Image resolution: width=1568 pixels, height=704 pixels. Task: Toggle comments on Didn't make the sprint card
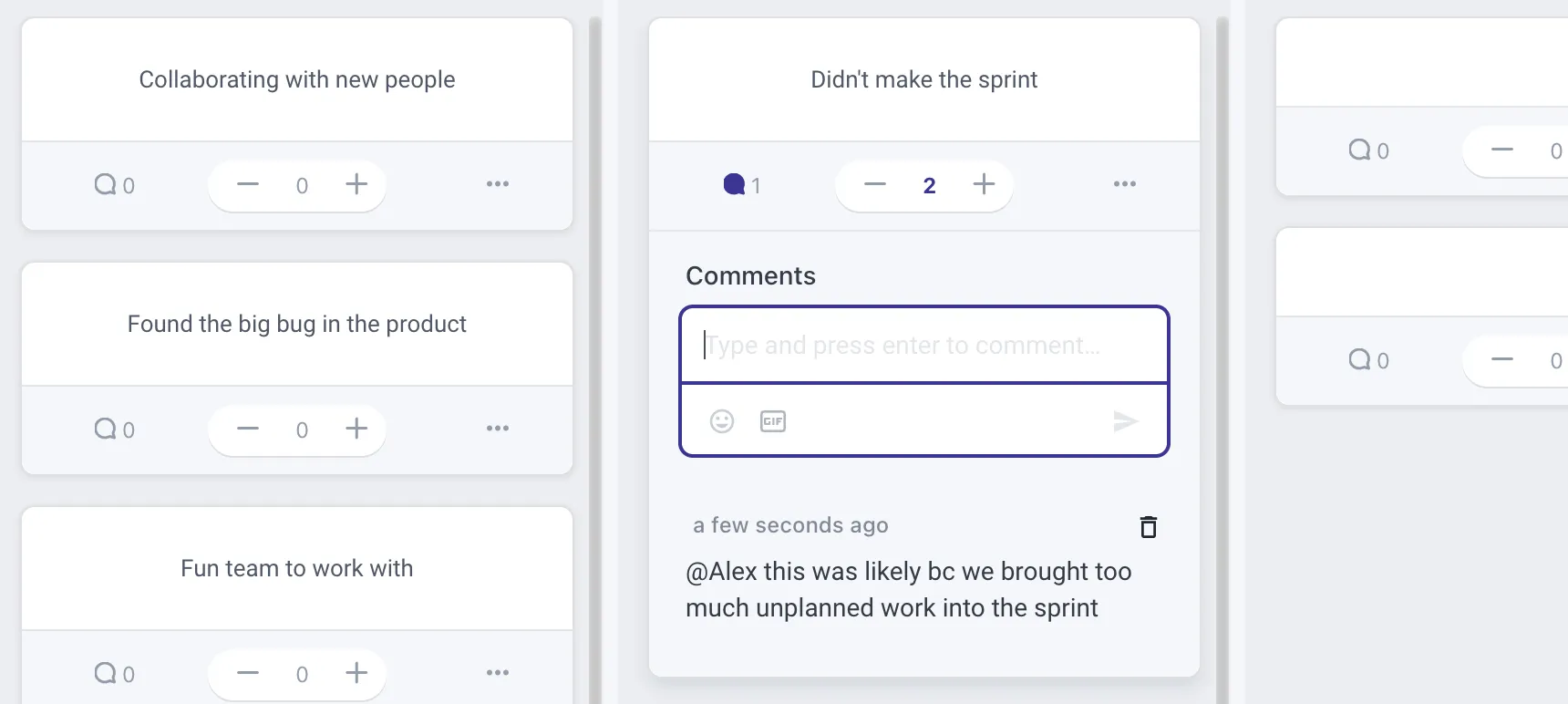740,185
